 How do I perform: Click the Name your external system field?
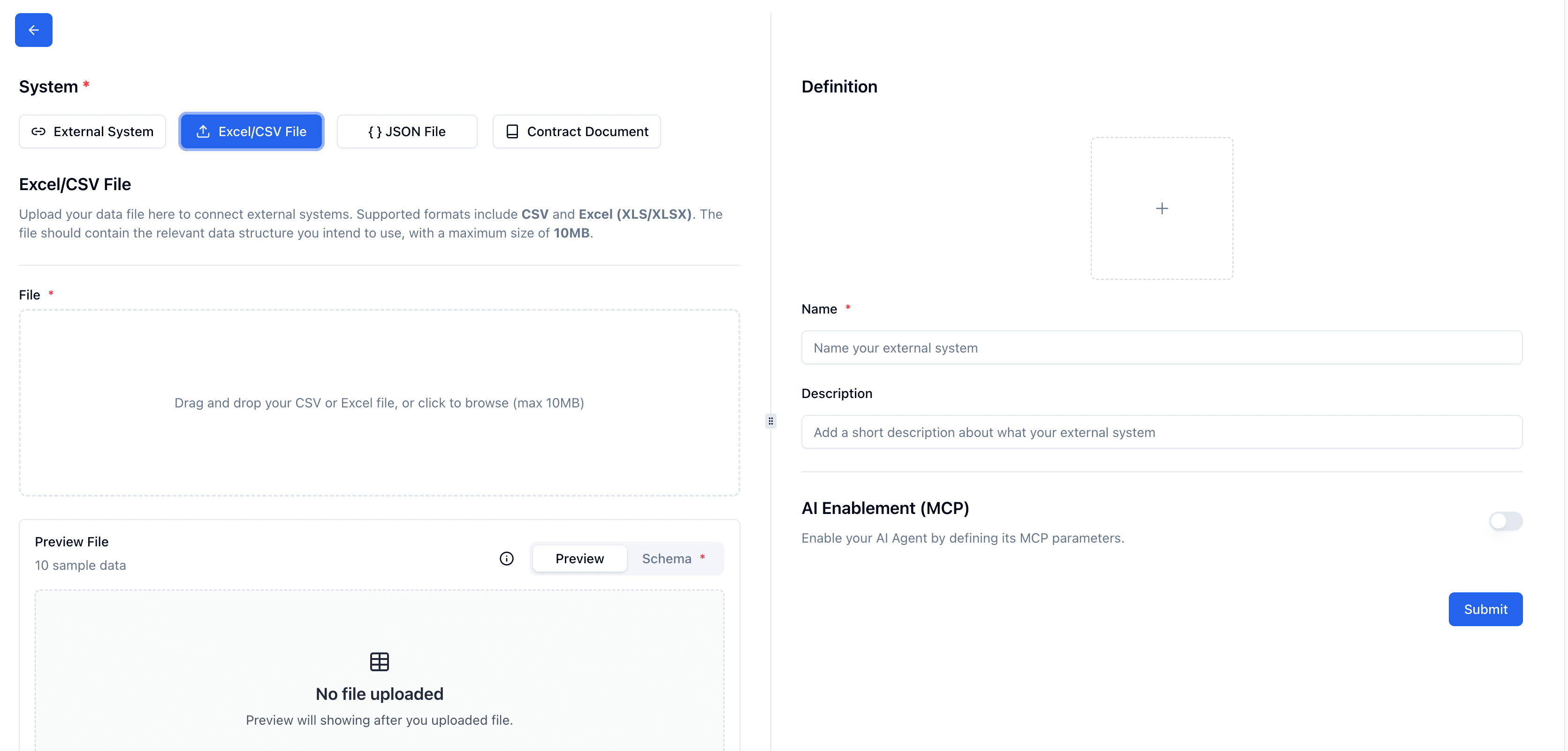[1161, 348]
